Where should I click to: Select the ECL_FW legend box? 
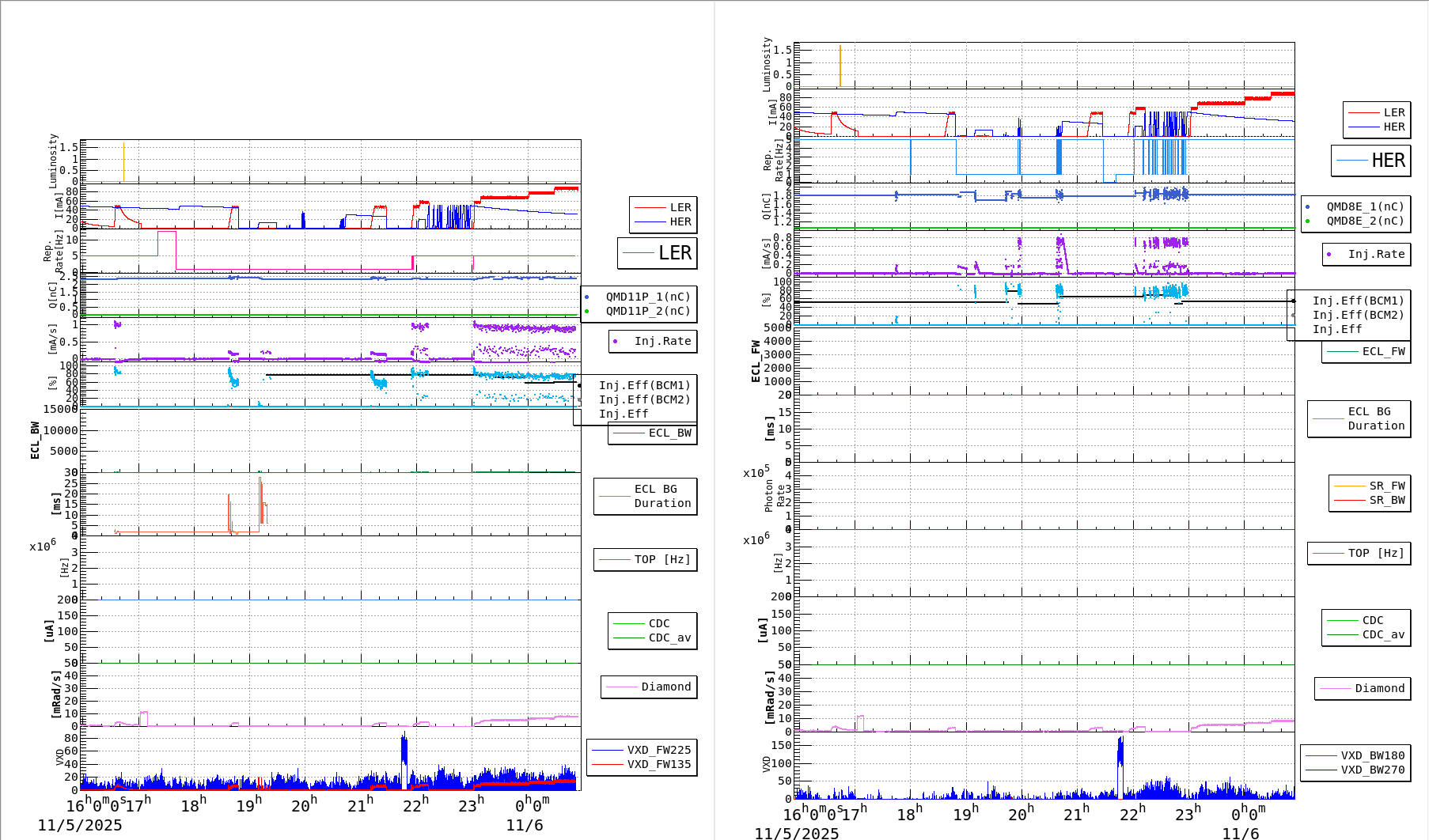tap(1366, 351)
